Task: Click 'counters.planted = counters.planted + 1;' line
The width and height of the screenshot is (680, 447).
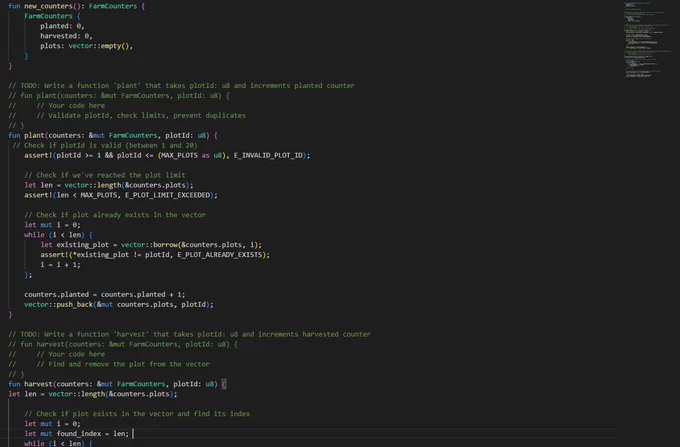Action: (x=105, y=295)
